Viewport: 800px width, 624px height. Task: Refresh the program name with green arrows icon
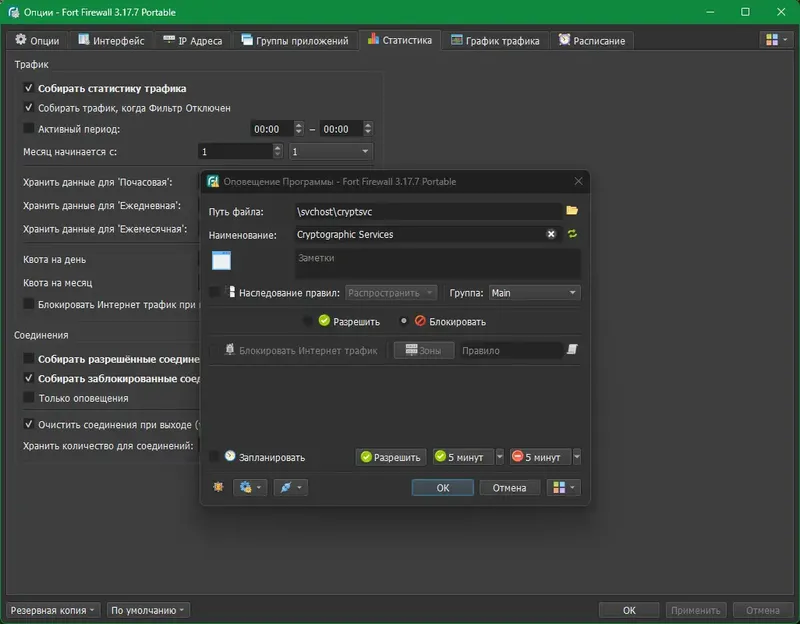coord(572,234)
